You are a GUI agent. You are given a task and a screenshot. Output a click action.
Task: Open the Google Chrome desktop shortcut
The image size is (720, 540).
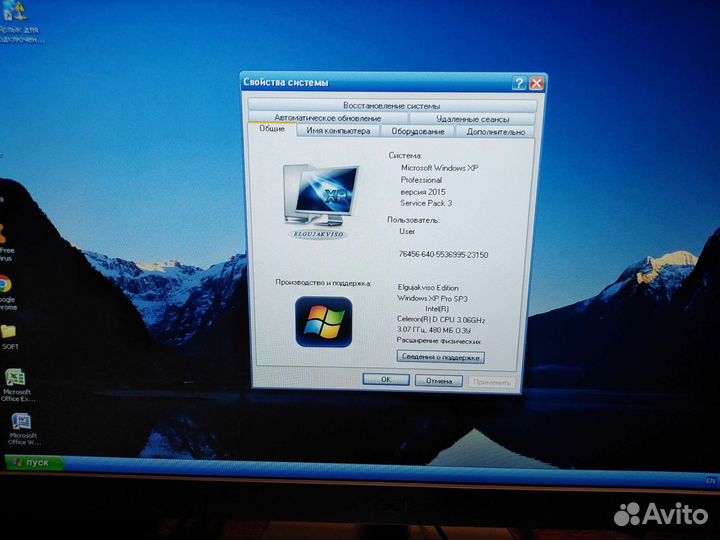point(6,292)
